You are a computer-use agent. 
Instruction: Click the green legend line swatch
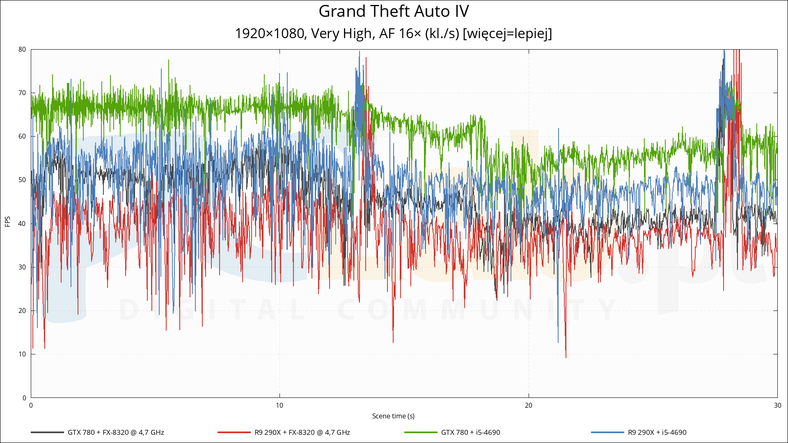(421, 432)
